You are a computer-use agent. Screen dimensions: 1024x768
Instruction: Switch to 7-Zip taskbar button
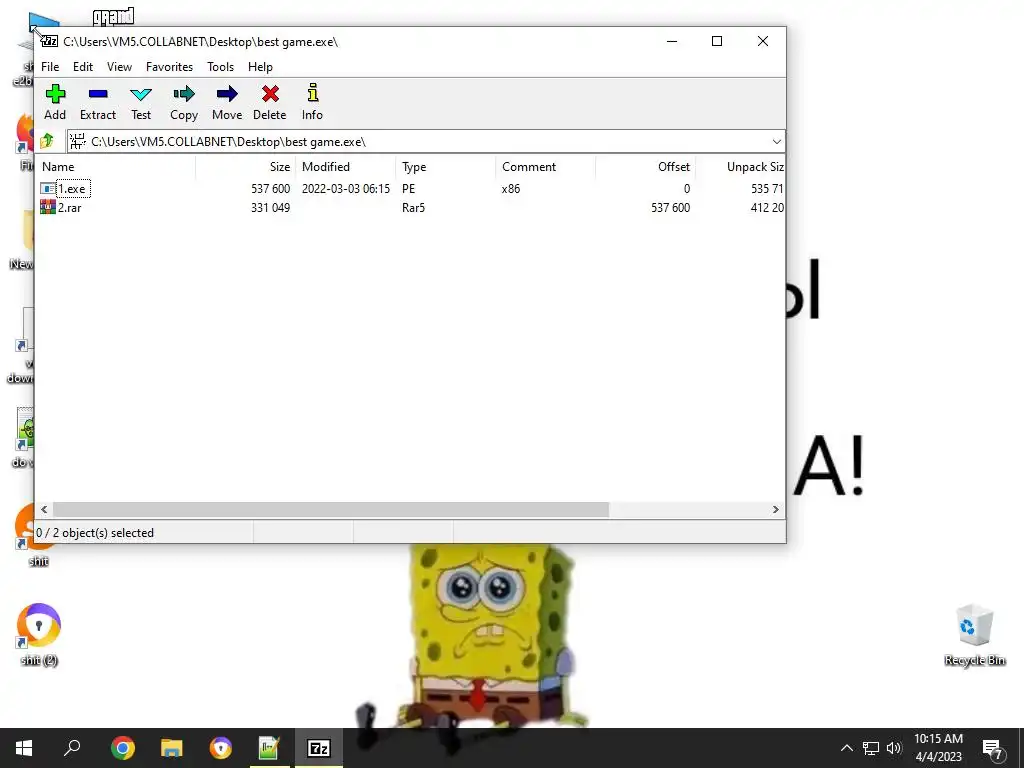(319, 748)
